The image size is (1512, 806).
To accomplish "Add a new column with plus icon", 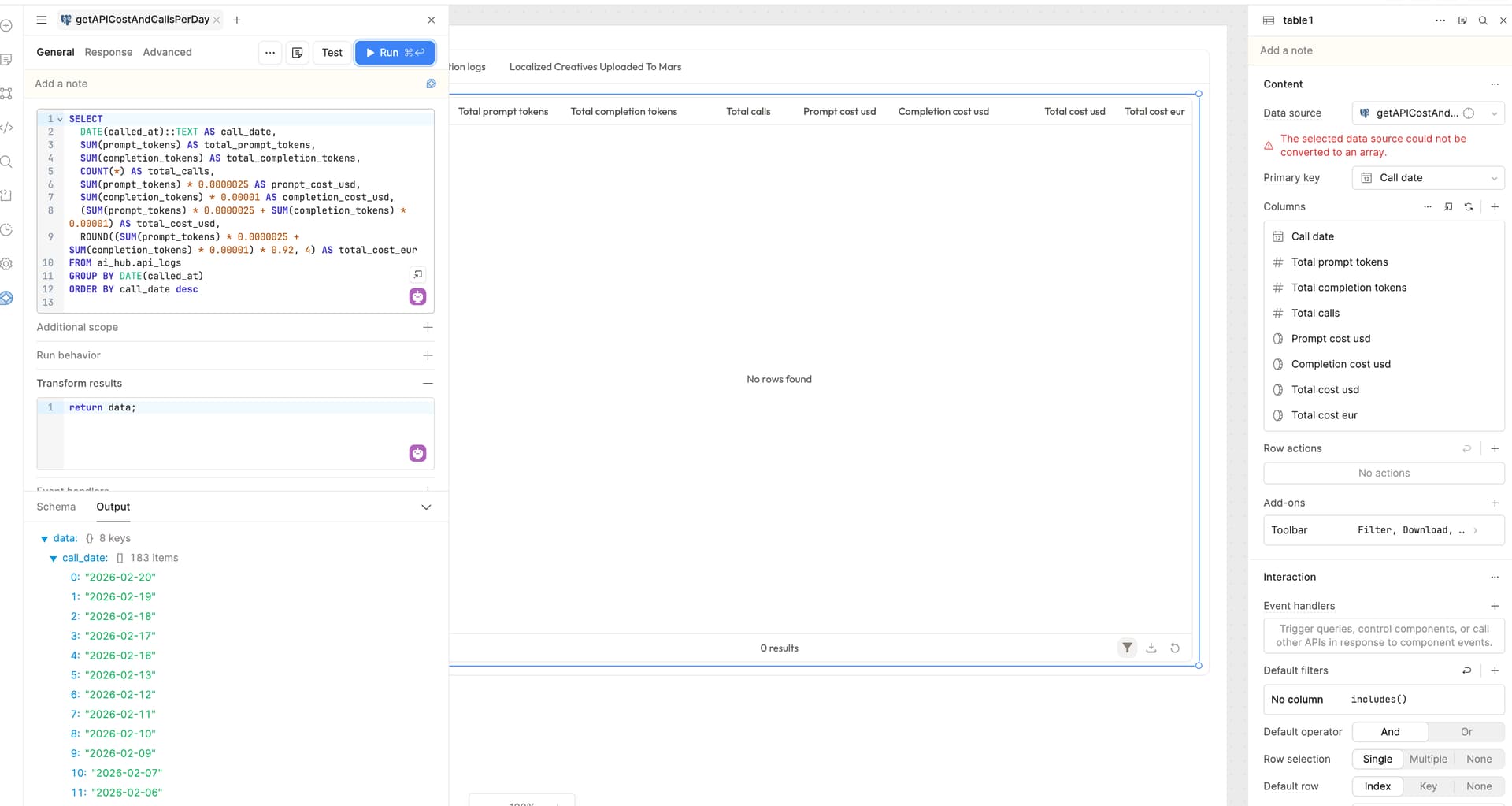I will [1495, 206].
